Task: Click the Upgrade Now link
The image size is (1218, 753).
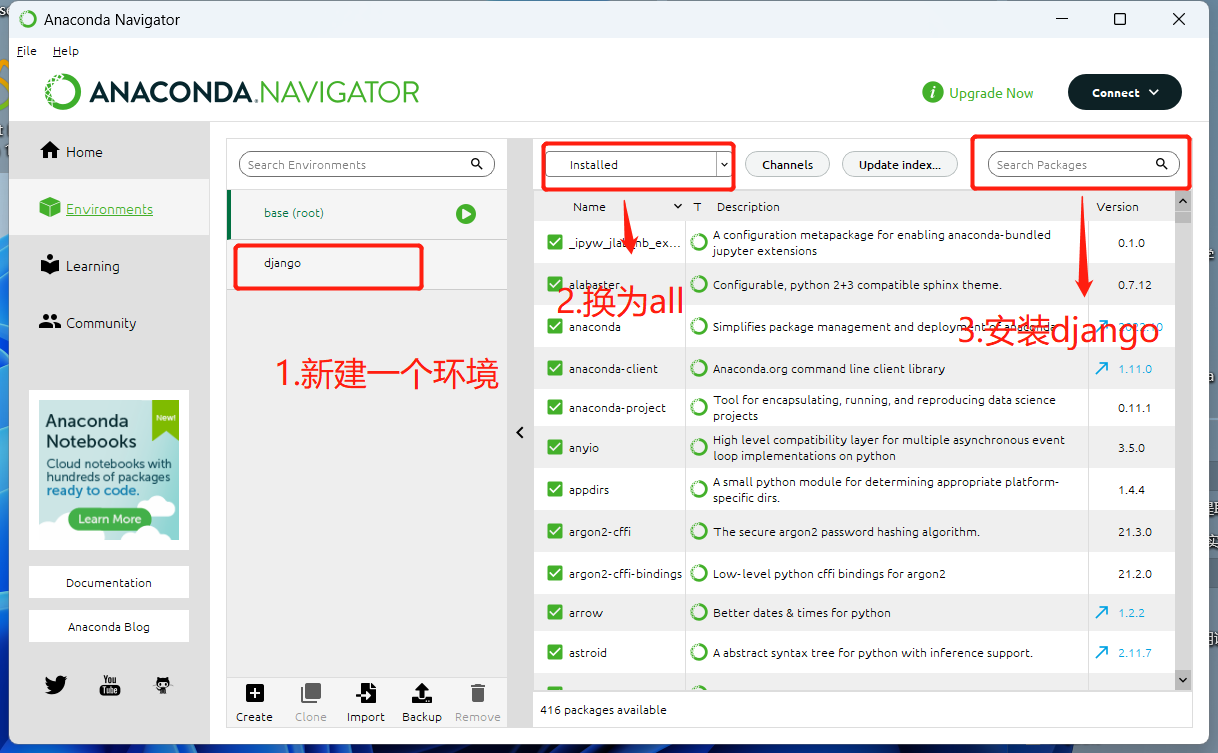Action: (991, 93)
